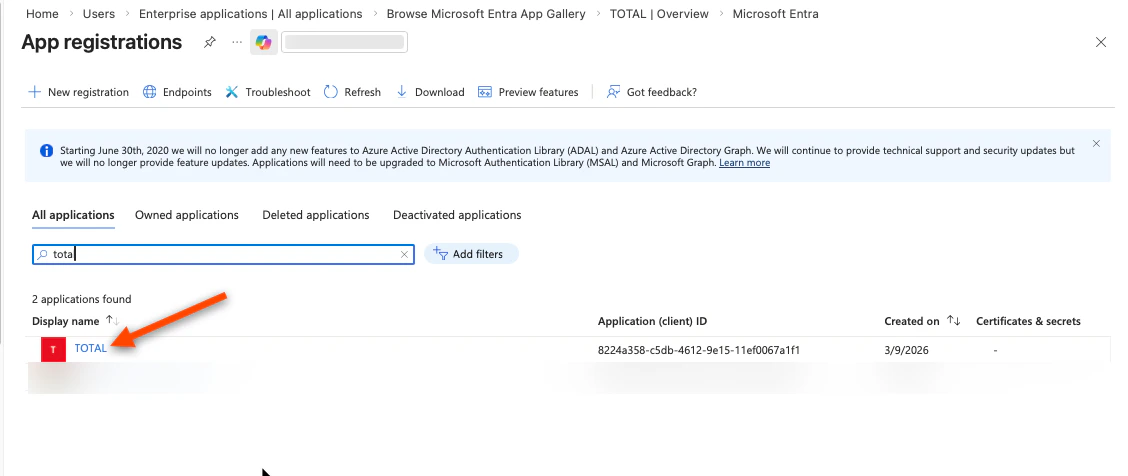
Task: Dismiss the ADAL deprecation banner
Action: pos(1096,144)
